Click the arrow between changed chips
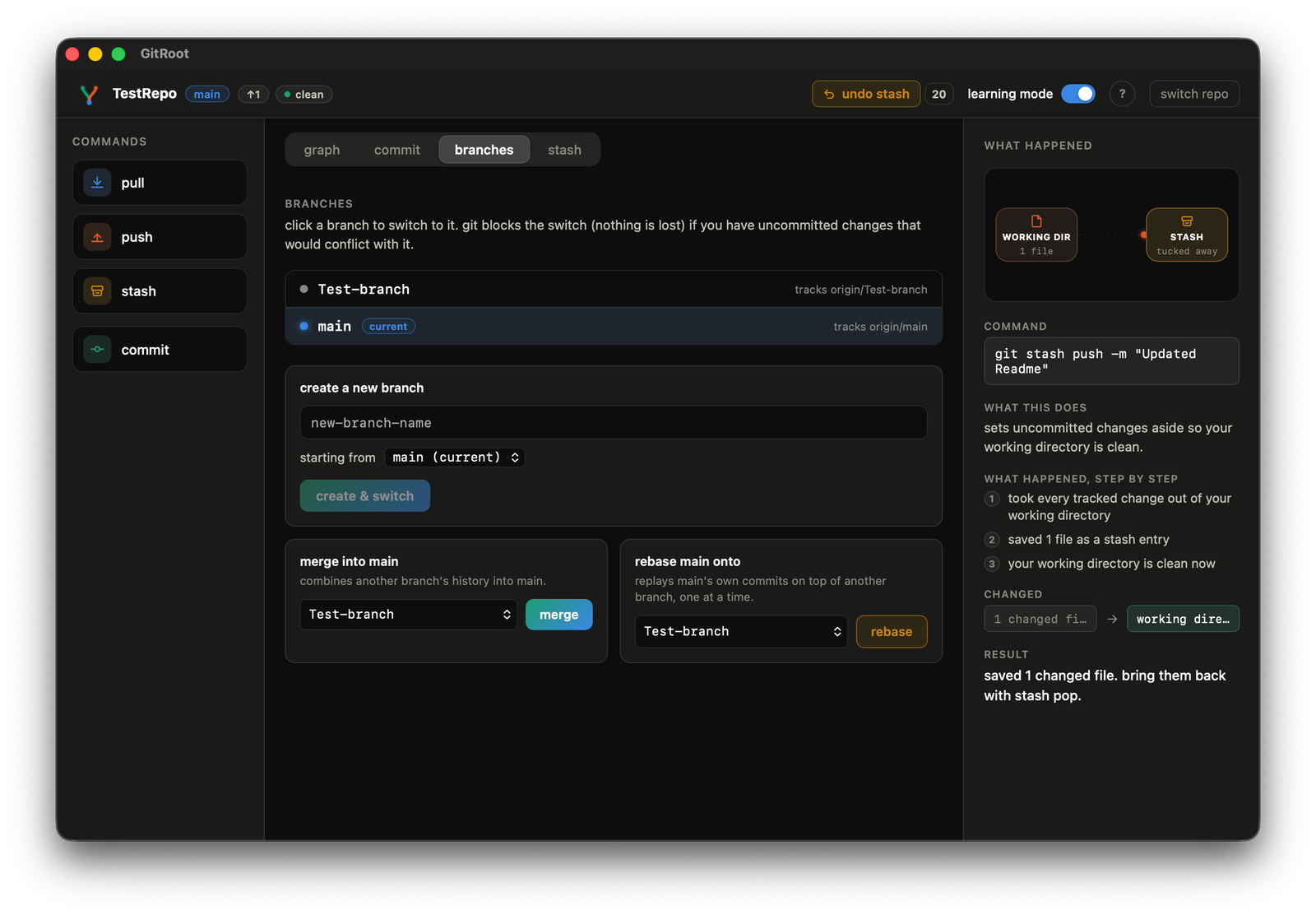 coord(1112,619)
